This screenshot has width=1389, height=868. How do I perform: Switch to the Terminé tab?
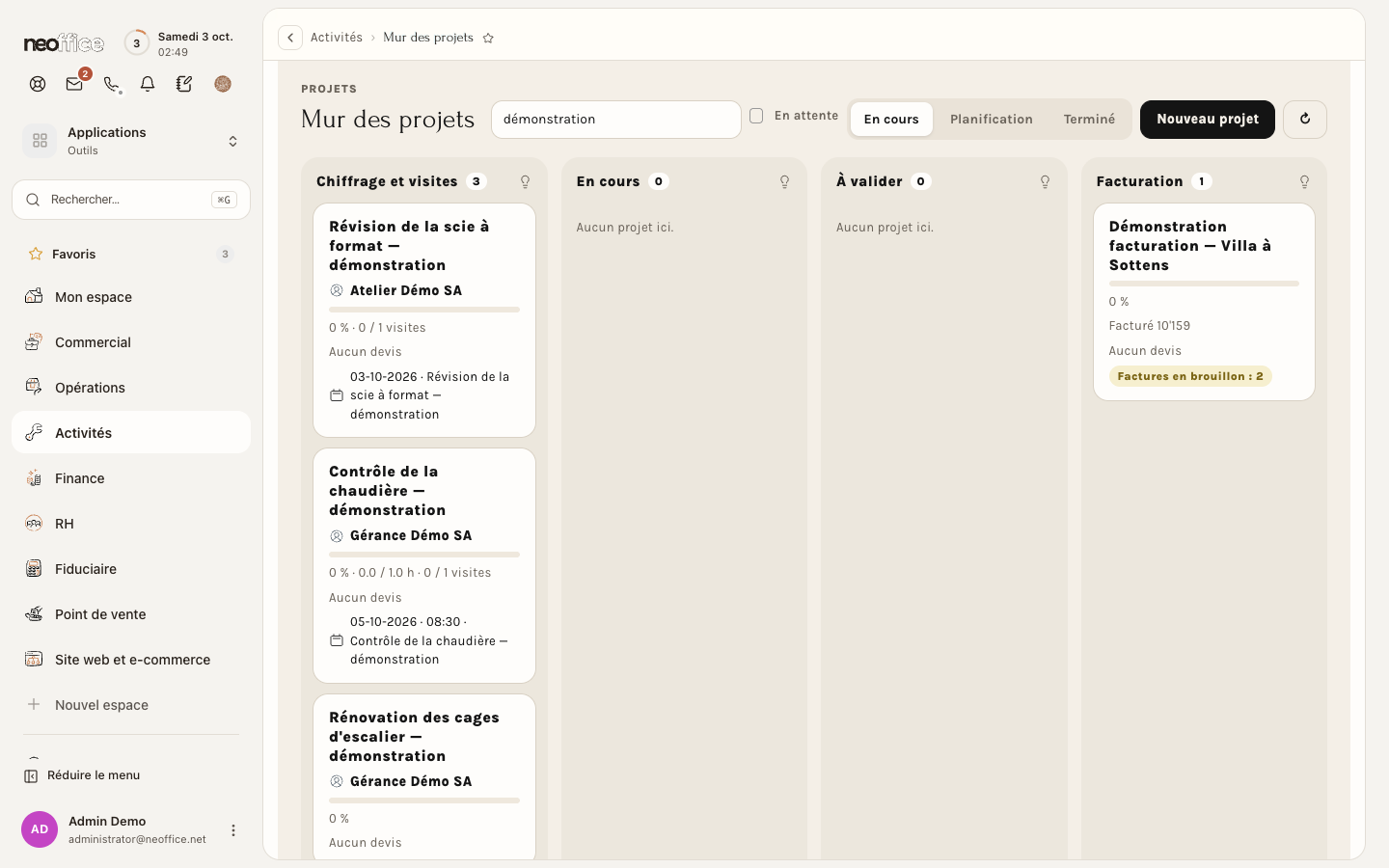(1089, 120)
